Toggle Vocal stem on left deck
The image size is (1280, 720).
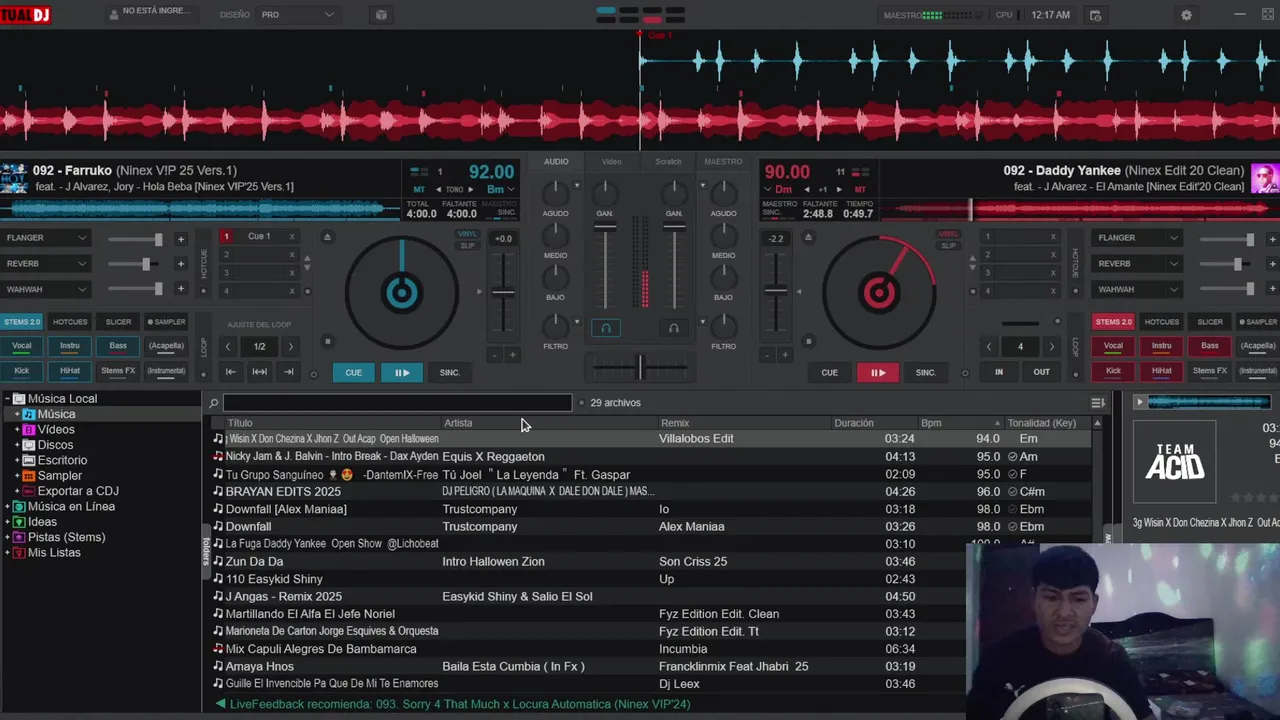coord(22,346)
